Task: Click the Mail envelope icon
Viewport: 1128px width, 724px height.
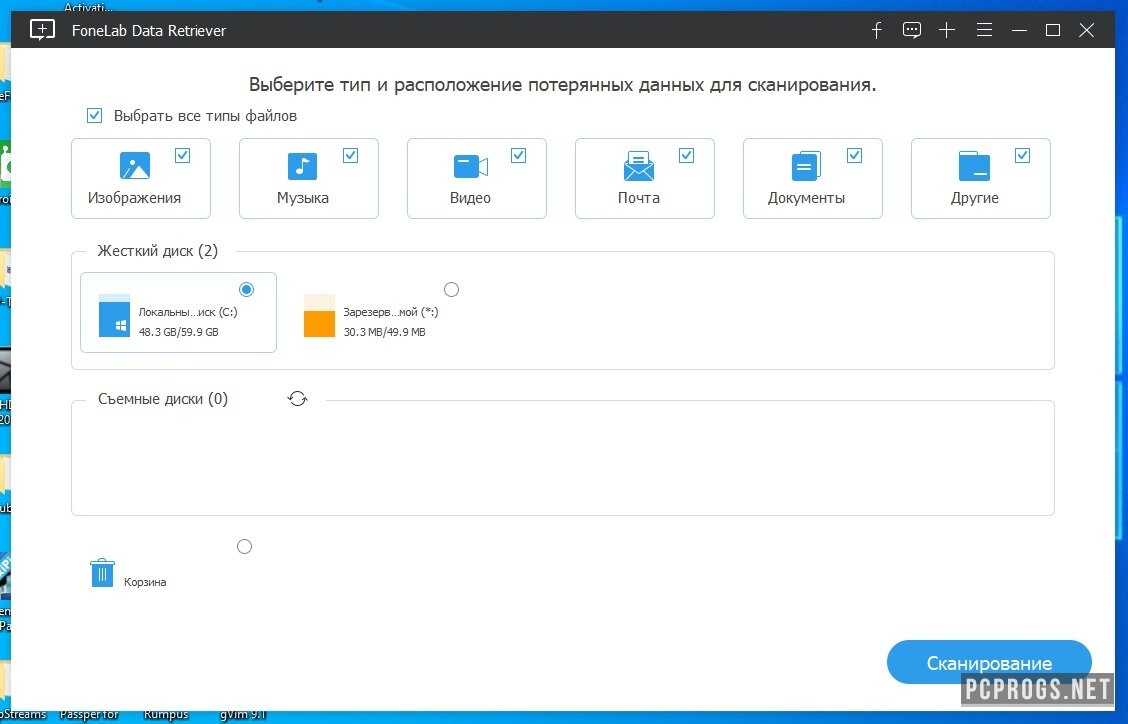Action: click(638, 166)
